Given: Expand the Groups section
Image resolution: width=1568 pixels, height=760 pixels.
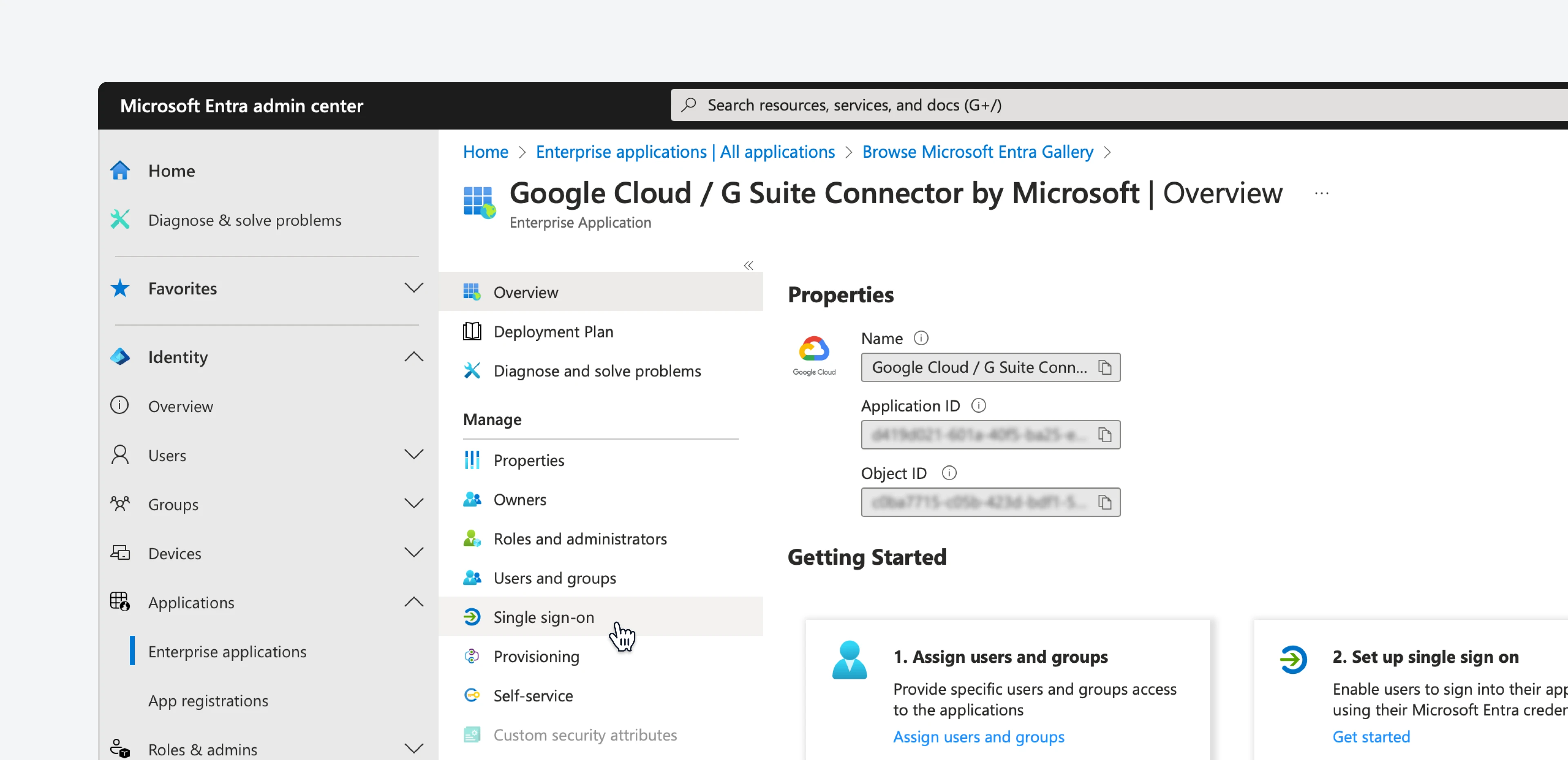Looking at the screenshot, I should [x=414, y=504].
